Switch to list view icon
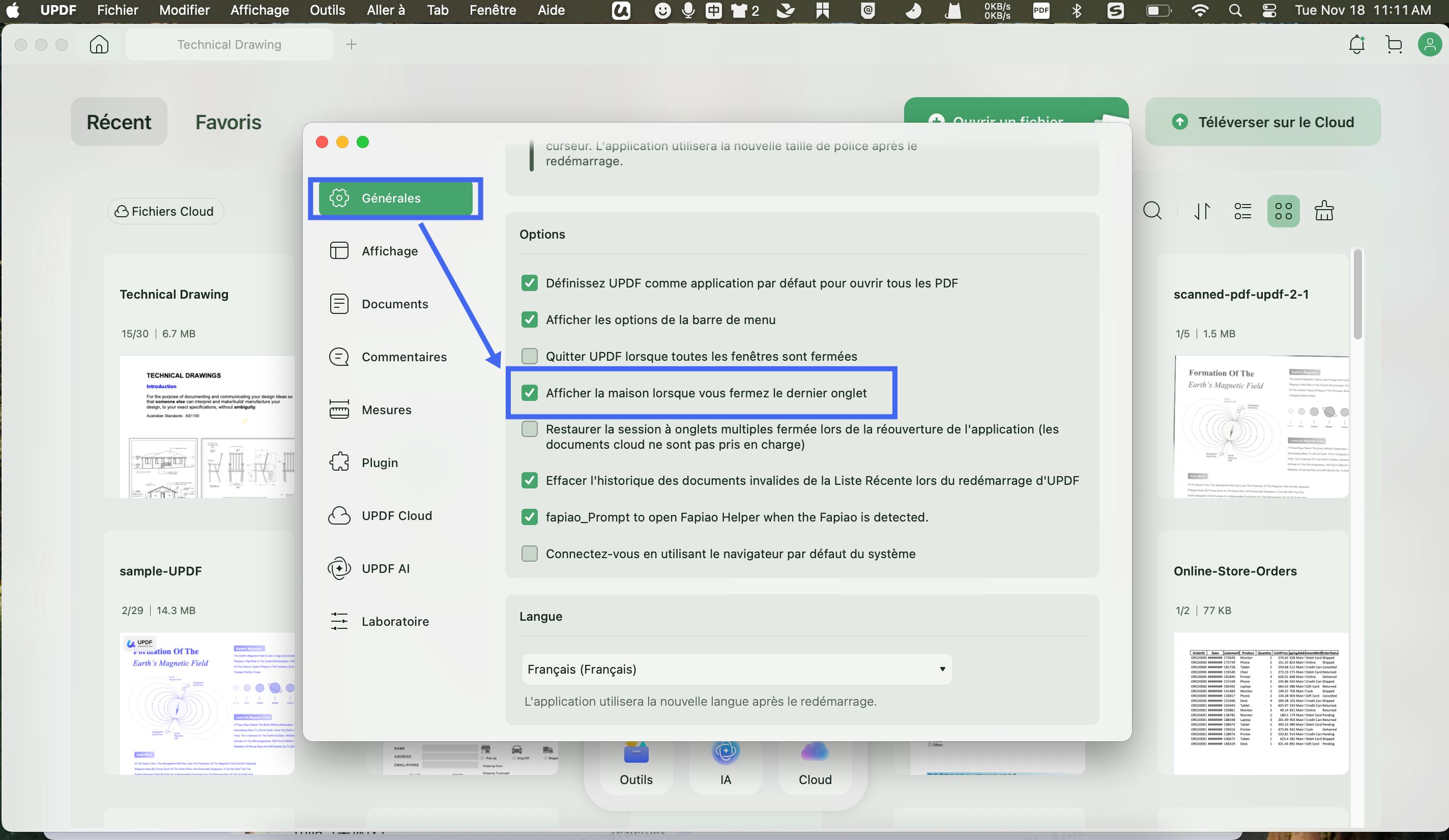 click(1242, 211)
